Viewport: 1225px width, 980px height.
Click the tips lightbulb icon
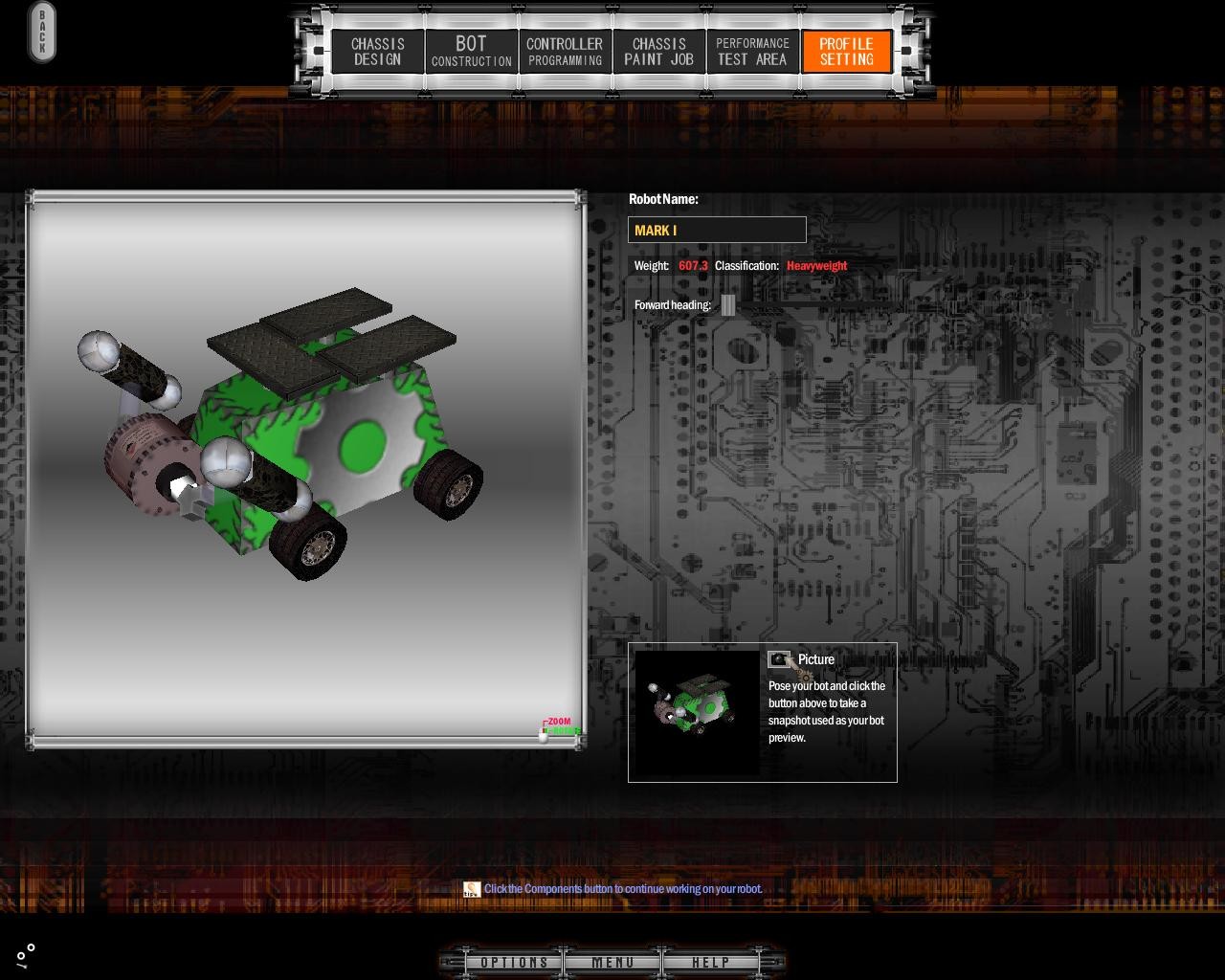472,889
